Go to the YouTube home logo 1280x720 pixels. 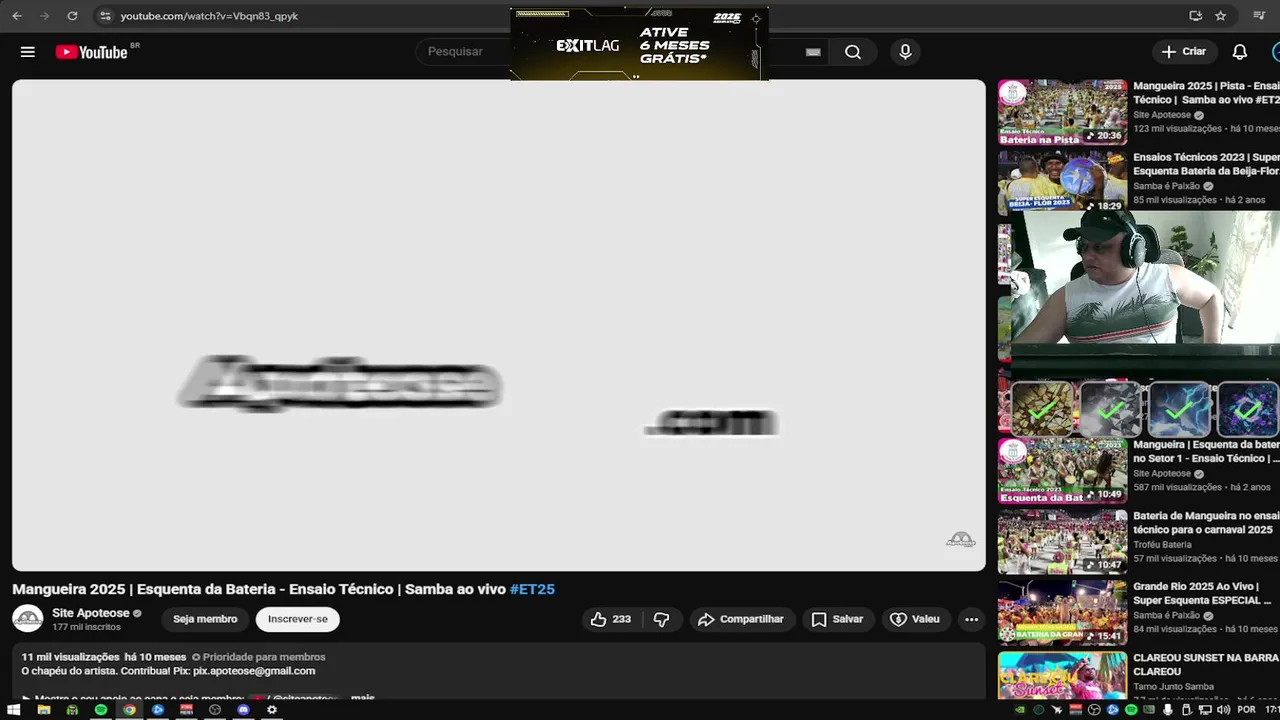(91, 52)
